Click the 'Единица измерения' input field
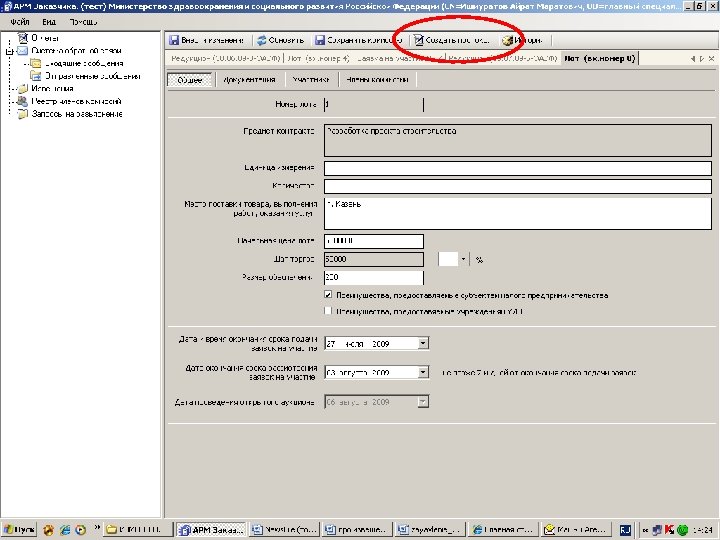This screenshot has height=540, width=720. (518, 168)
